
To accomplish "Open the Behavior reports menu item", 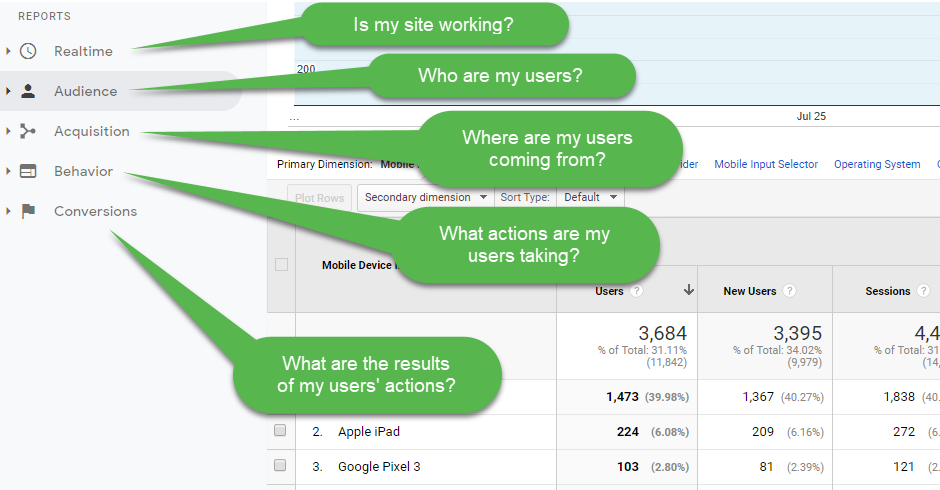I will pyautogui.click(x=83, y=171).
